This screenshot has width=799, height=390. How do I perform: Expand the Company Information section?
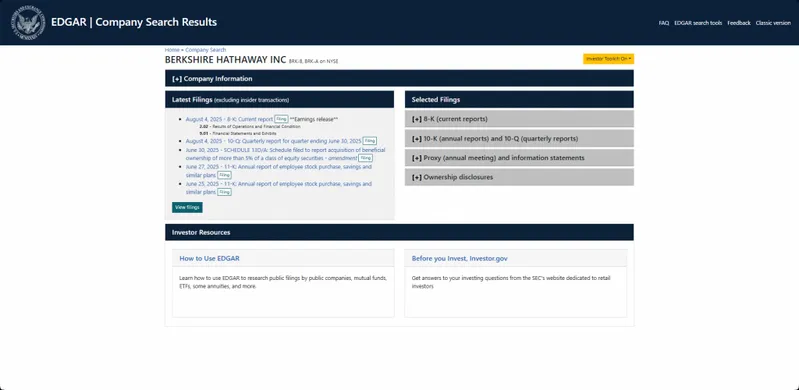tap(399, 79)
